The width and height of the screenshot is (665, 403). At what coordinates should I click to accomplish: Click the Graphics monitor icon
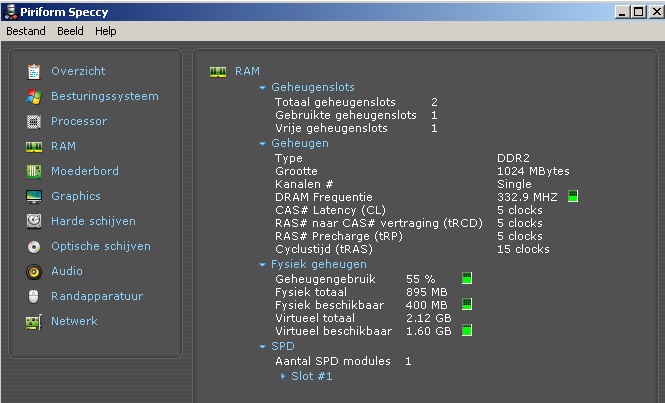pos(34,196)
